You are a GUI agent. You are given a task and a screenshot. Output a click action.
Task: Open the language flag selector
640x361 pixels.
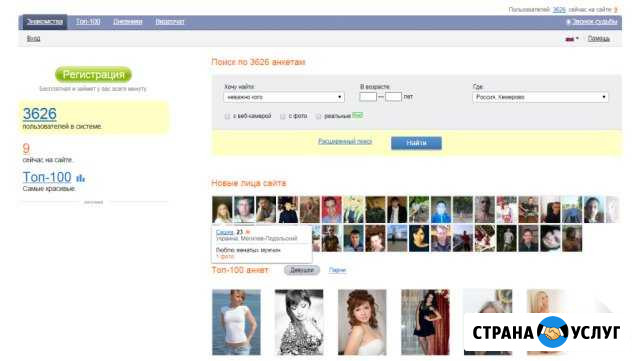click(x=572, y=39)
